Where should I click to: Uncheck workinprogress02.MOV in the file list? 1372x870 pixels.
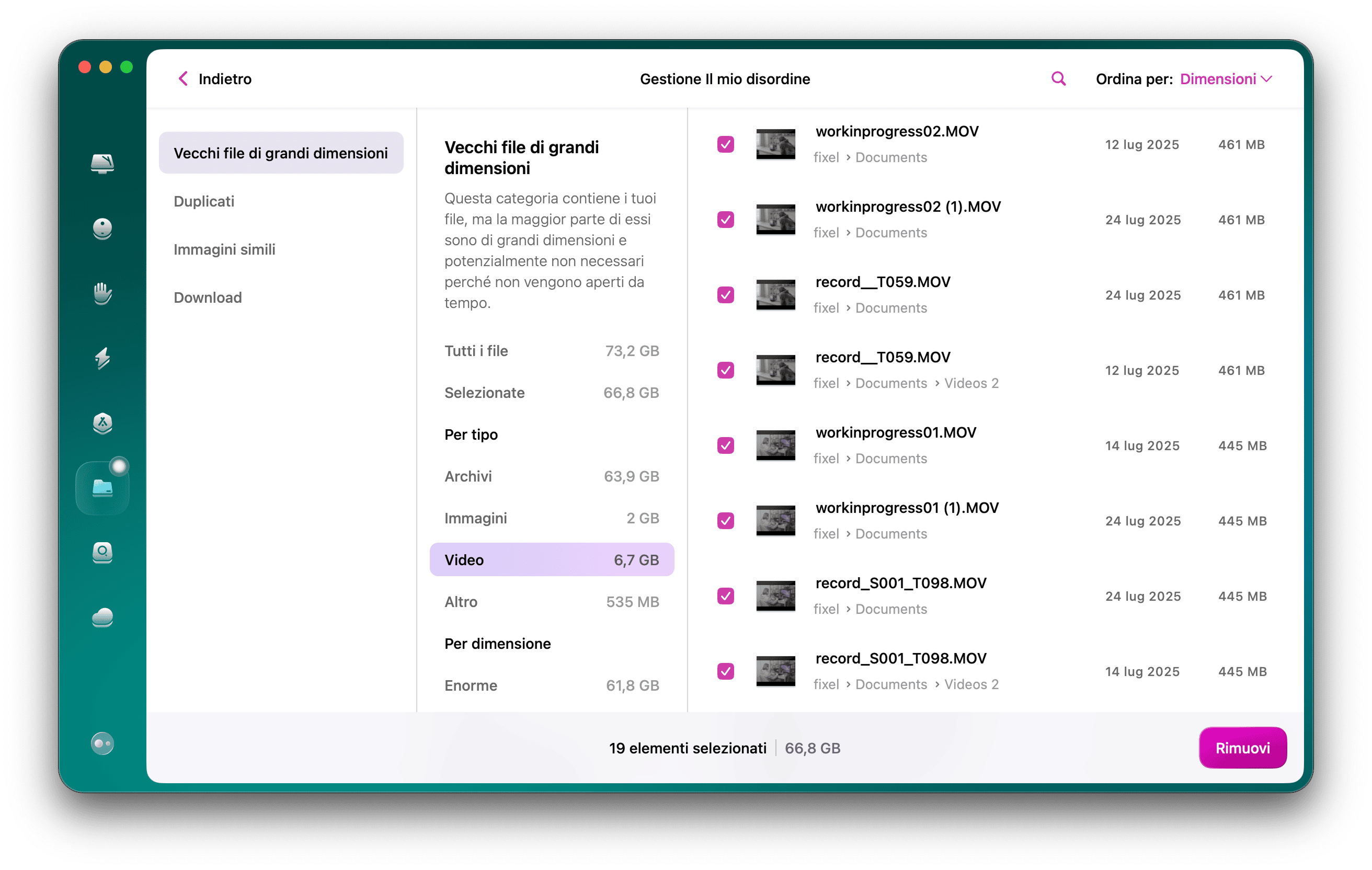pos(725,145)
